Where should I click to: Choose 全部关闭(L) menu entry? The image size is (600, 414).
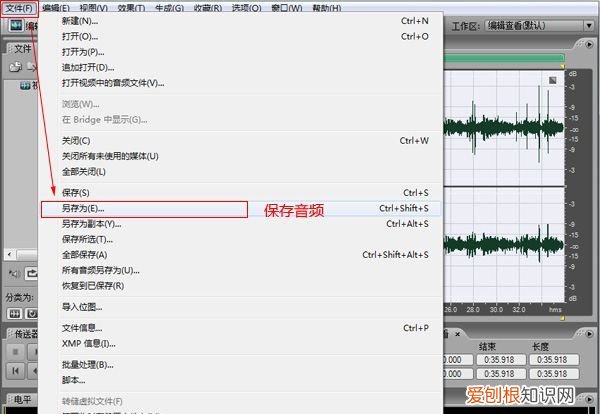pyautogui.click(x=241, y=172)
